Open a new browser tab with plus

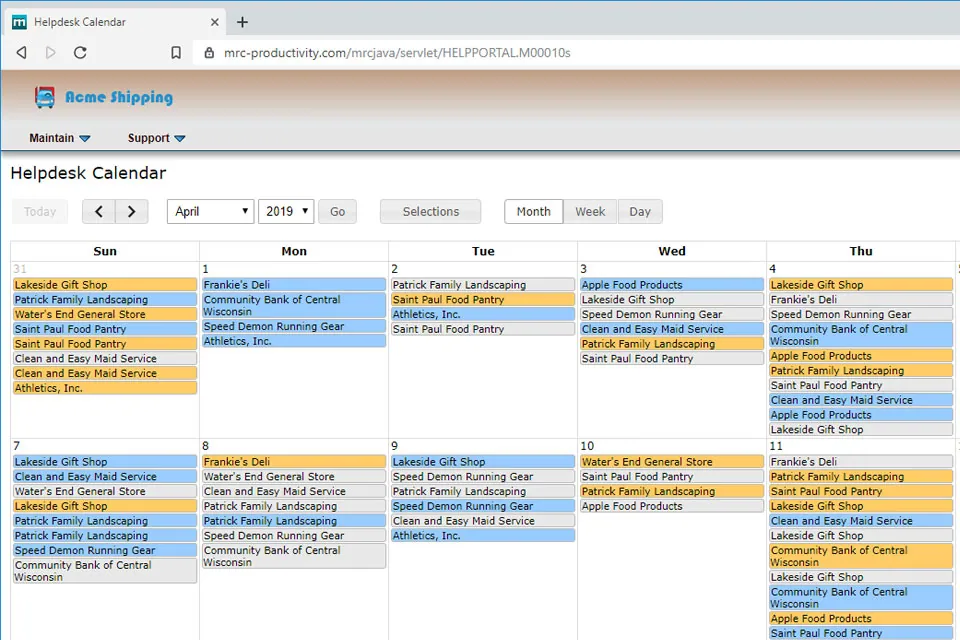(242, 22)
